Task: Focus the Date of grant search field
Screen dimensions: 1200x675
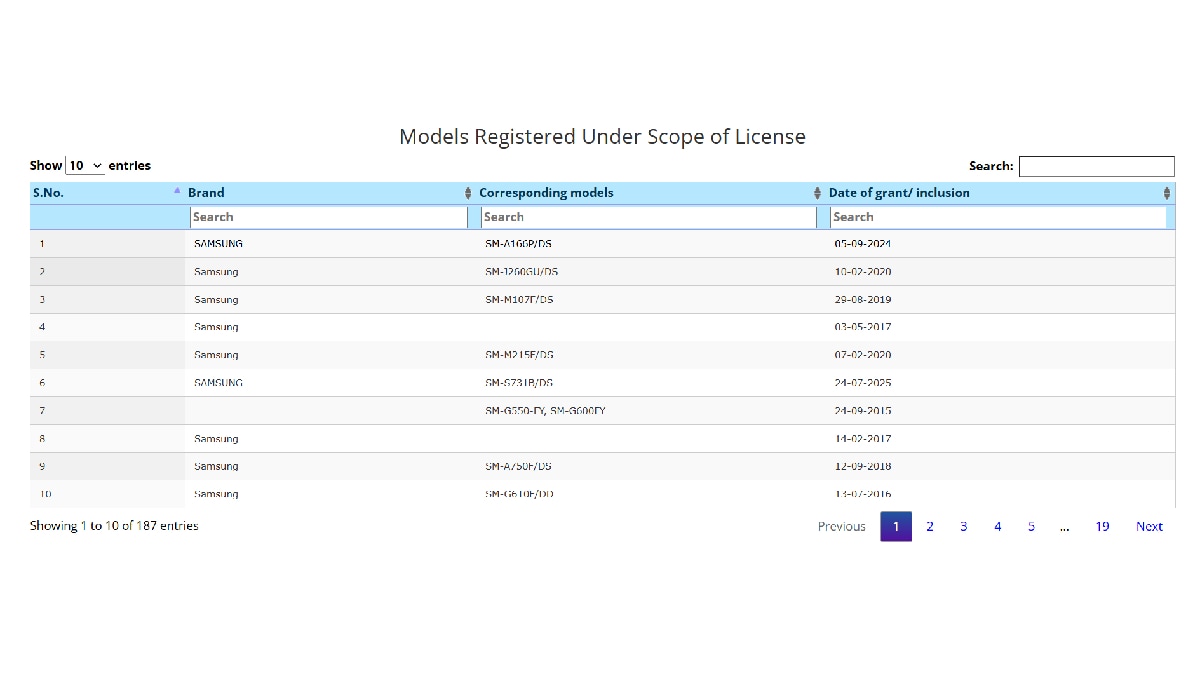Action: pos(997,217)
